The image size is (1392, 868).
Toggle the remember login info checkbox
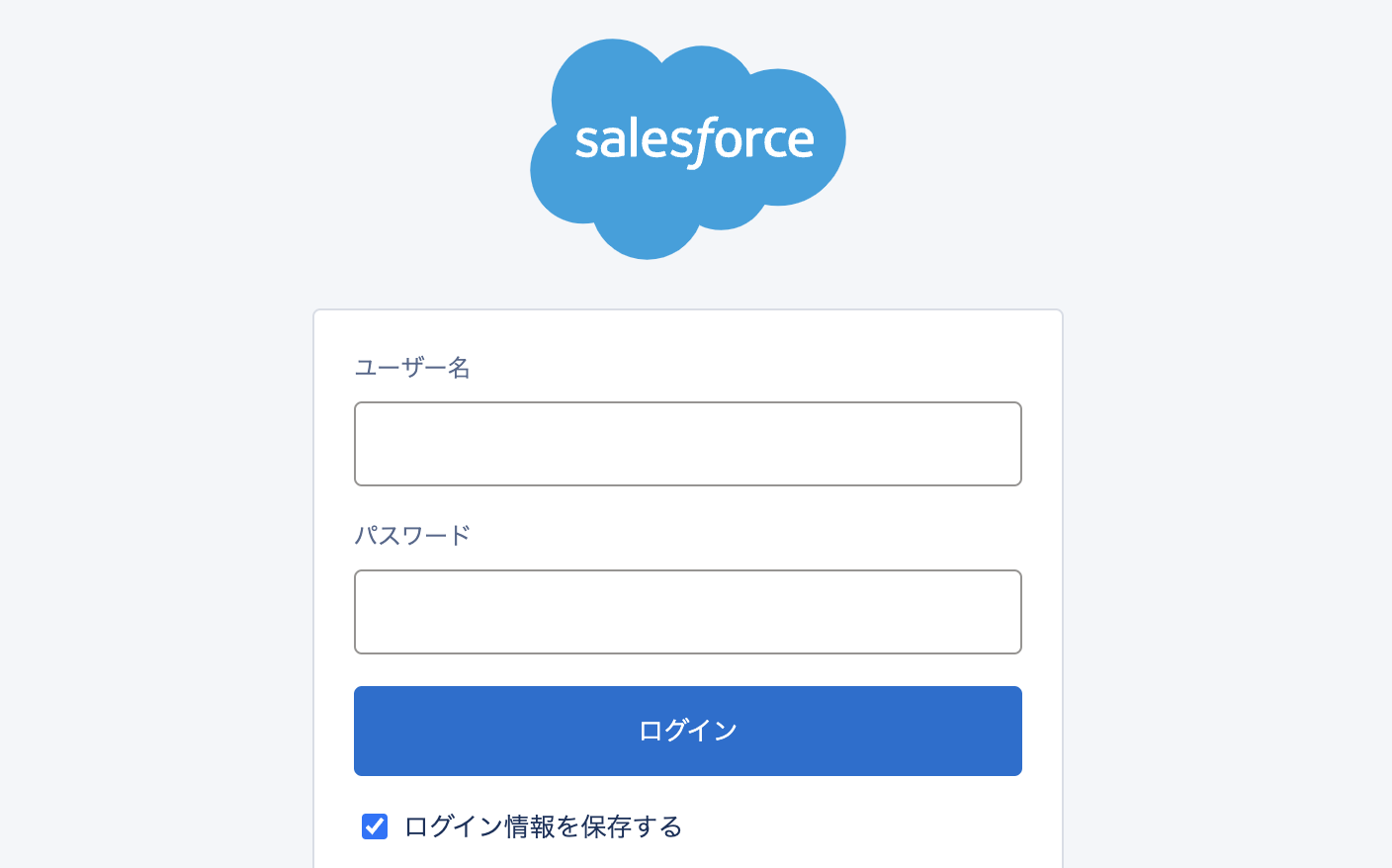coord(375,826)
